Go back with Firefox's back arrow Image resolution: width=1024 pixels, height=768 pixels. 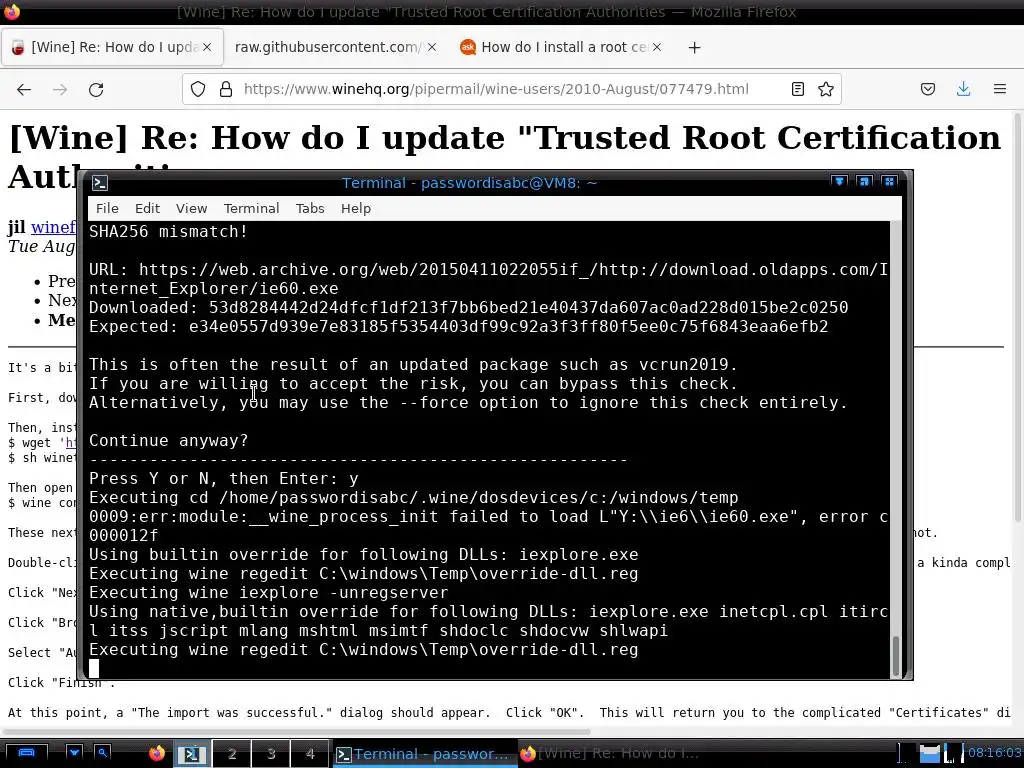click(24, 89)
